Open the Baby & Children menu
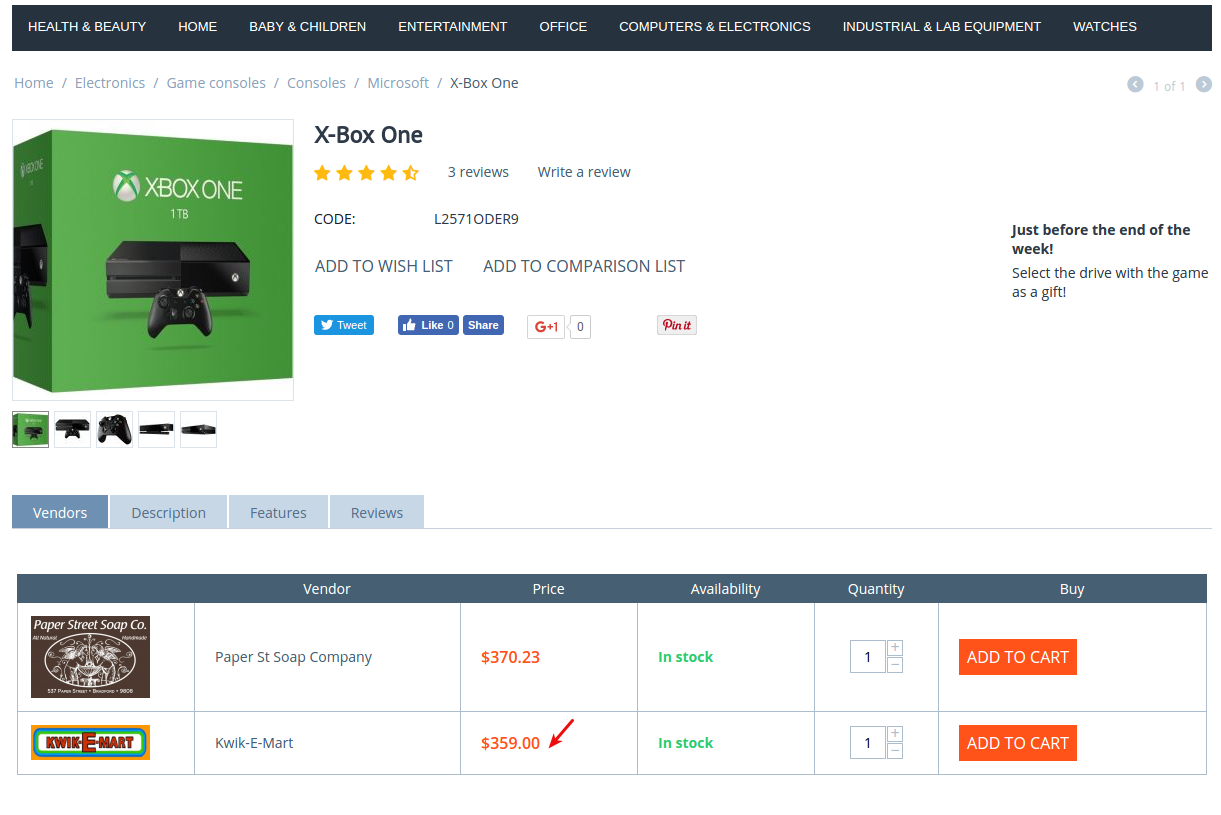Viewport: 1221px width, 815px height. coord(308,27)
